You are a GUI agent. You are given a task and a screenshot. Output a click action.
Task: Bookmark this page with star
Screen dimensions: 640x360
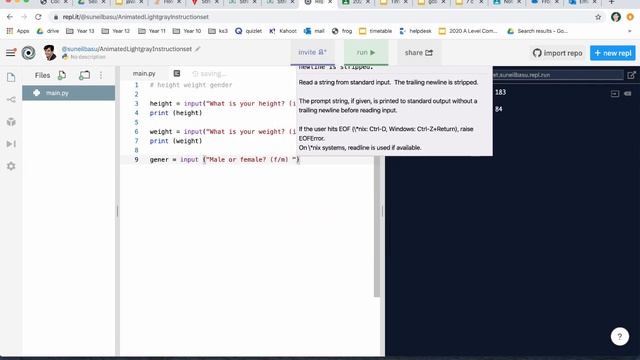coord(598,17)
